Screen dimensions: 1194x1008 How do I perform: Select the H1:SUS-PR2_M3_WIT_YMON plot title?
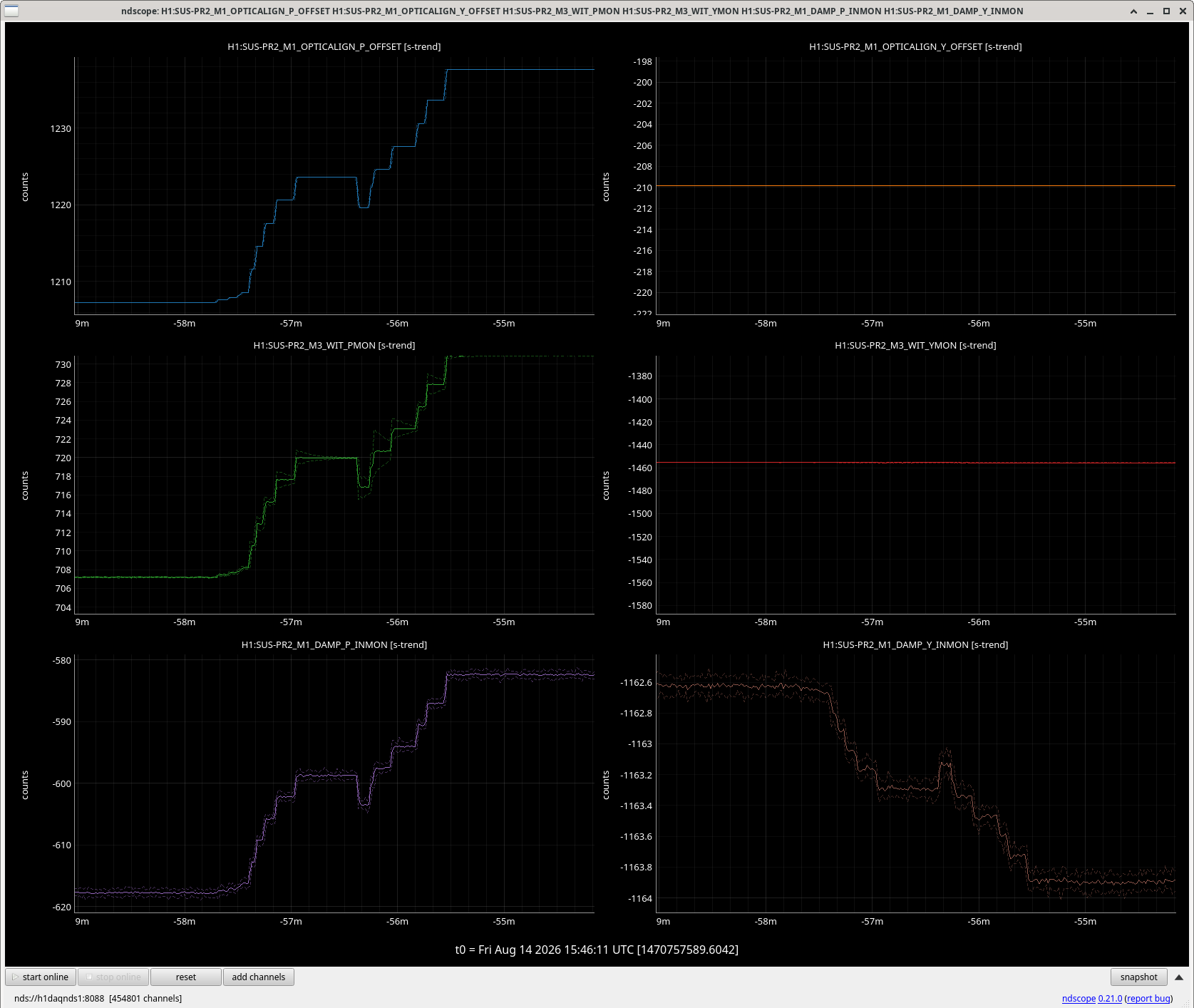[x=915, y=345]
